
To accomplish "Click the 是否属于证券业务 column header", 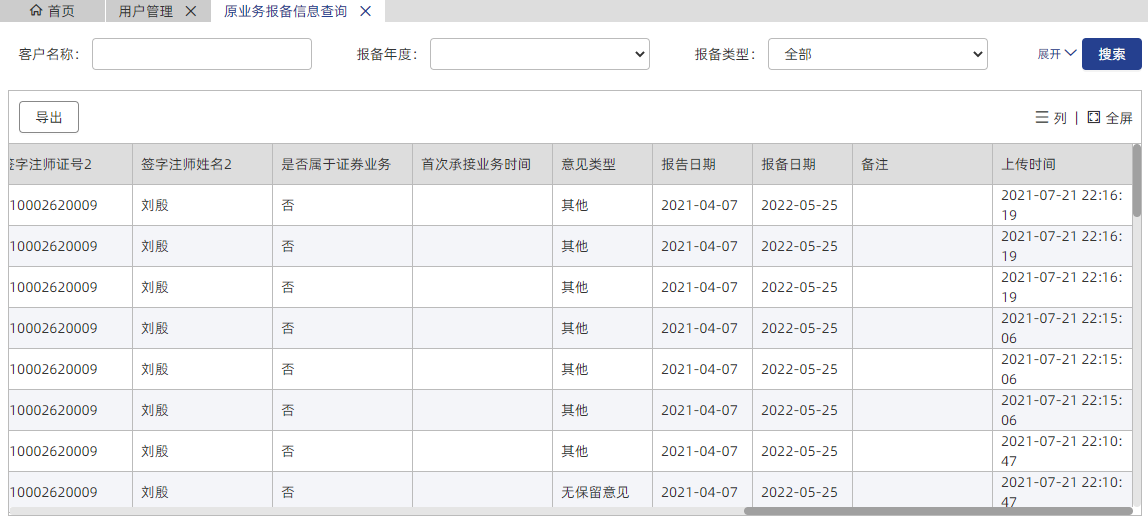I will 336,164.
